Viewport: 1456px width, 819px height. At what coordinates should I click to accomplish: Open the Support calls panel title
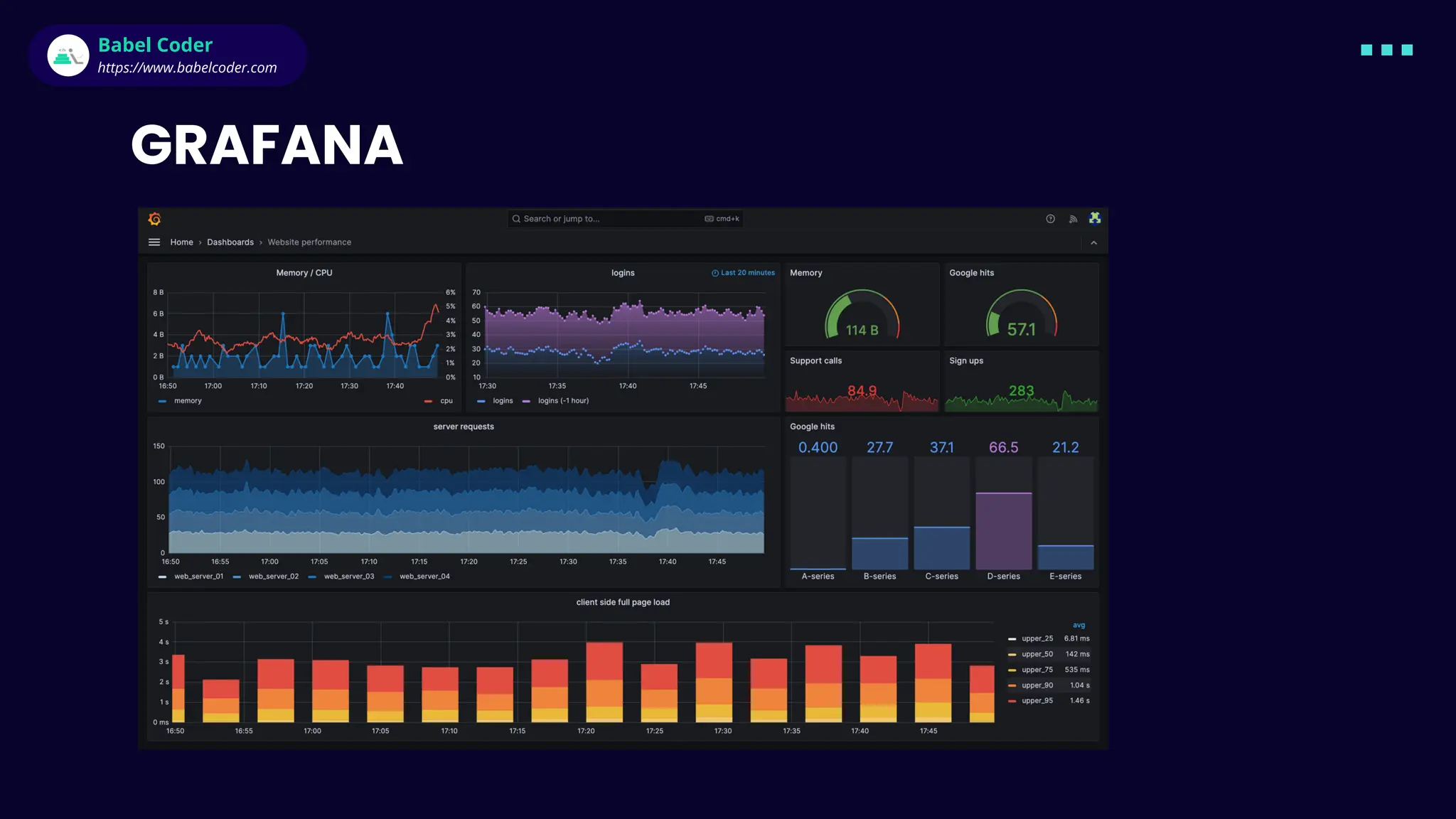815,361
